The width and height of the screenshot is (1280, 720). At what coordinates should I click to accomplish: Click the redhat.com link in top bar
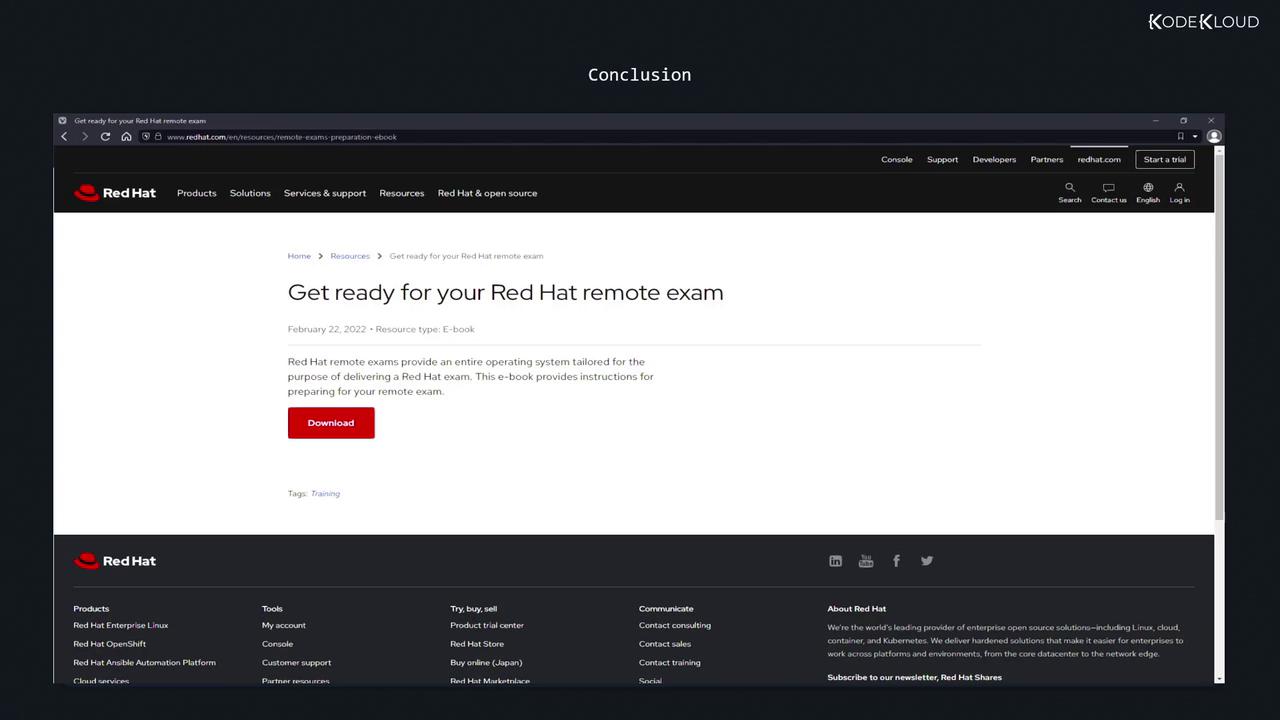pyautogui.click(x=1099, y=160)
